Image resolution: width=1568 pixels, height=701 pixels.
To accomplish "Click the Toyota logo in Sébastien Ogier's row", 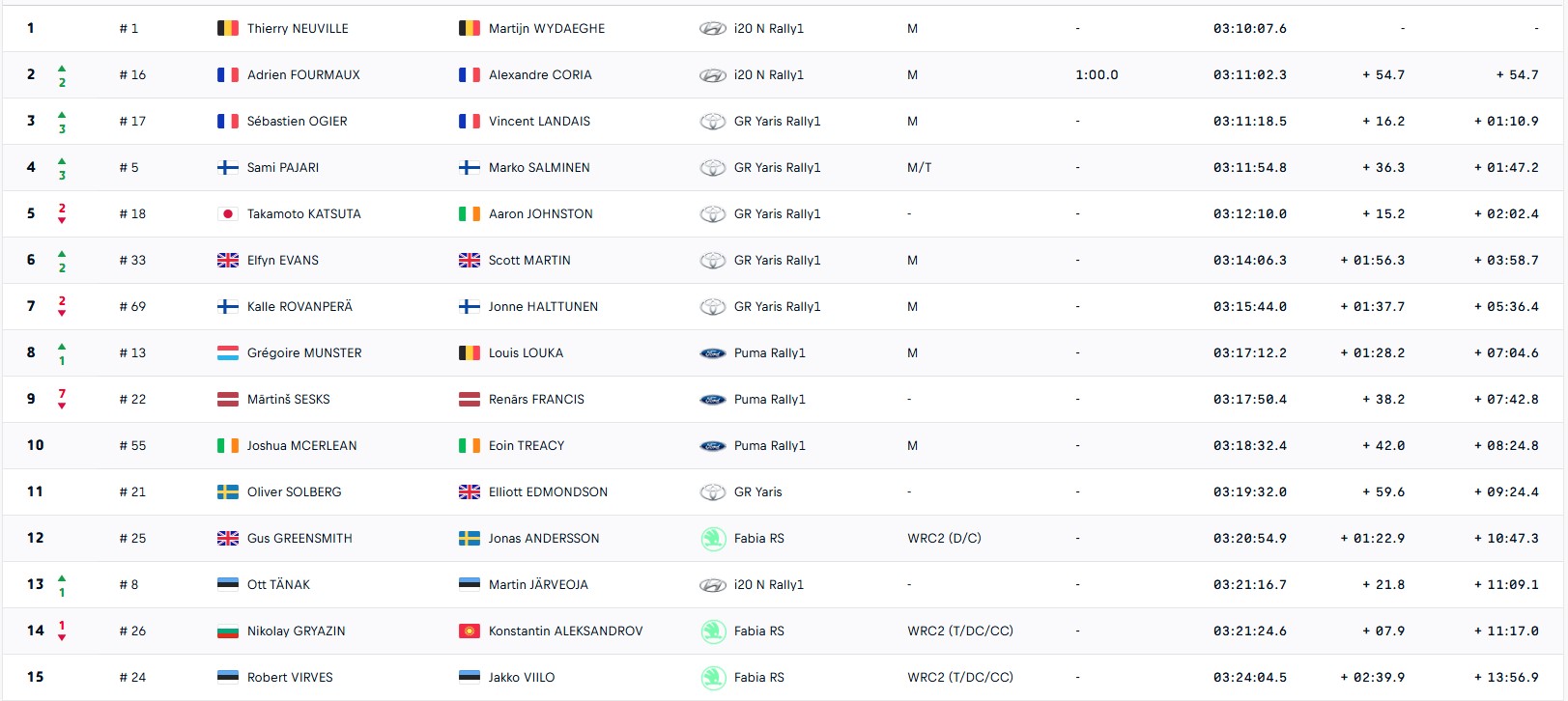I will coord(712,122).
